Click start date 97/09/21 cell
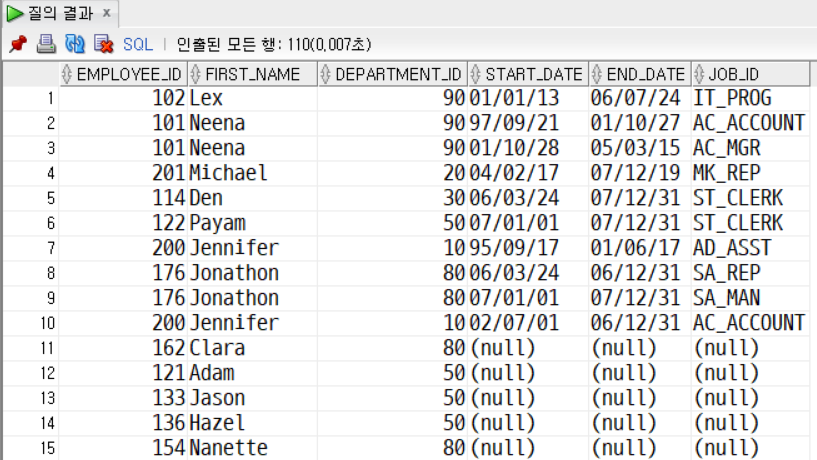The image size is (817, 460). (x=528, y=123)
